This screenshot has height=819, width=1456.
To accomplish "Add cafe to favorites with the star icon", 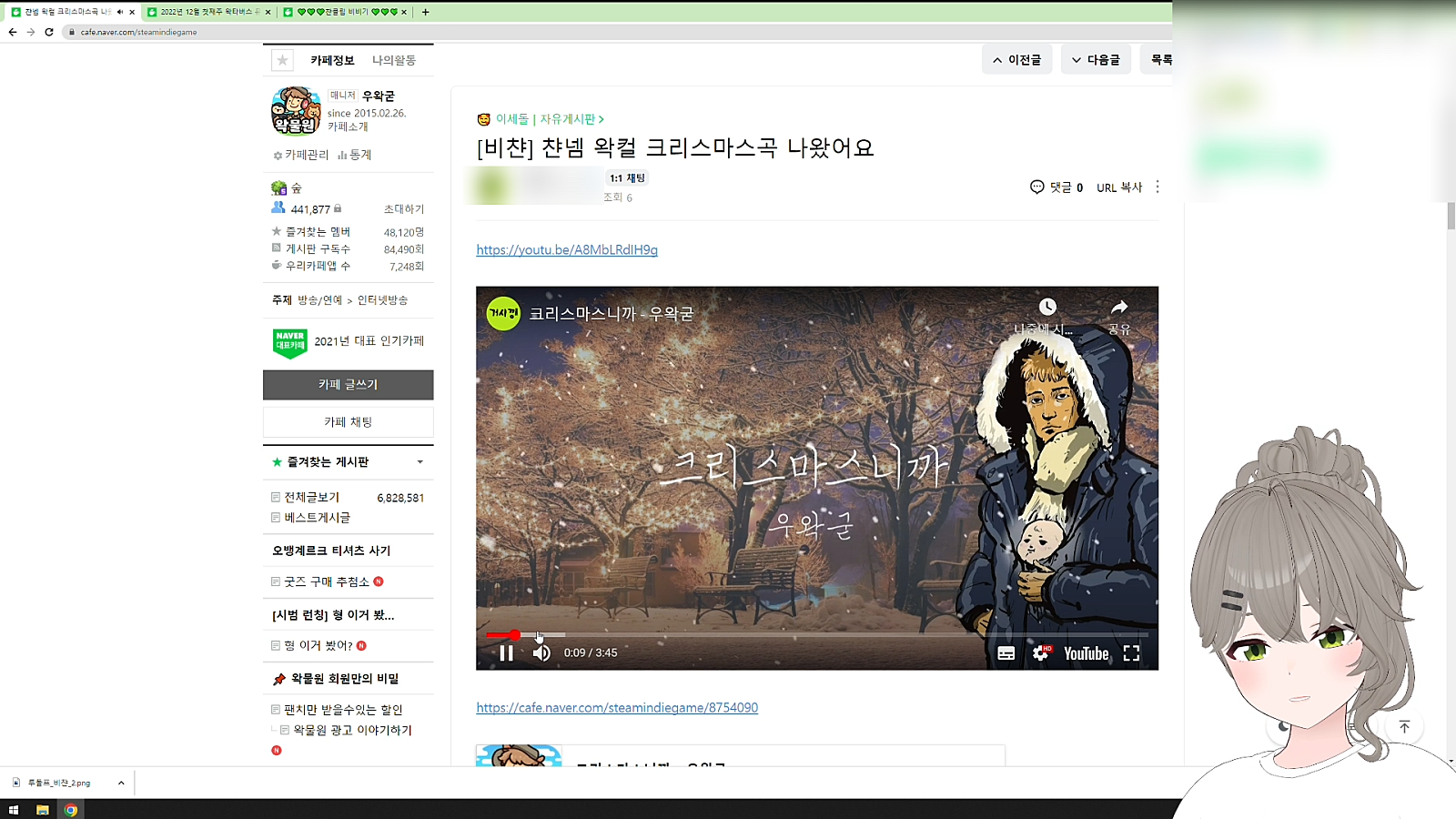I will click(x=282, y=60).
